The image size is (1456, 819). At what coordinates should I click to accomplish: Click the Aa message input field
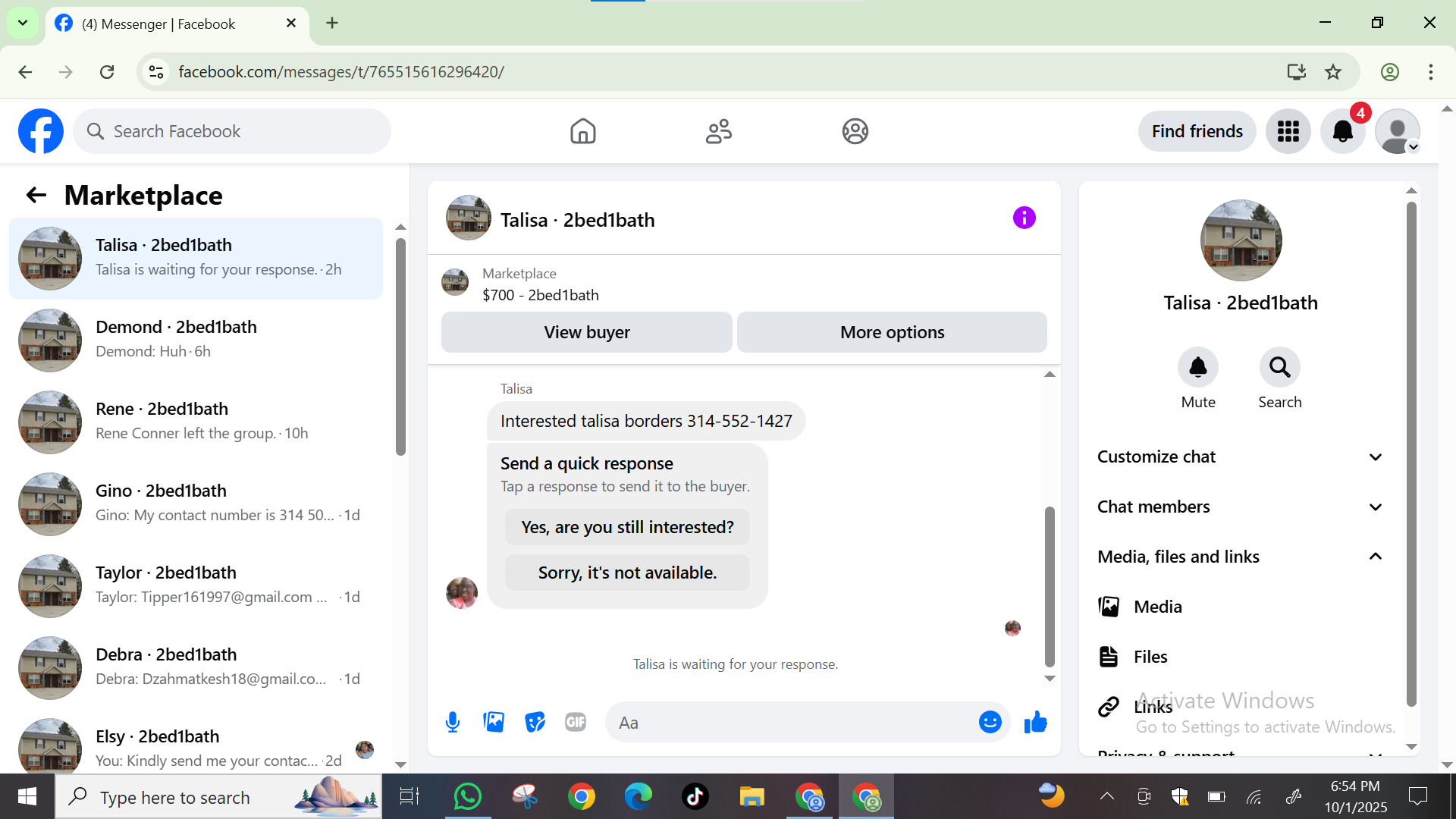[x=792, y=722]
